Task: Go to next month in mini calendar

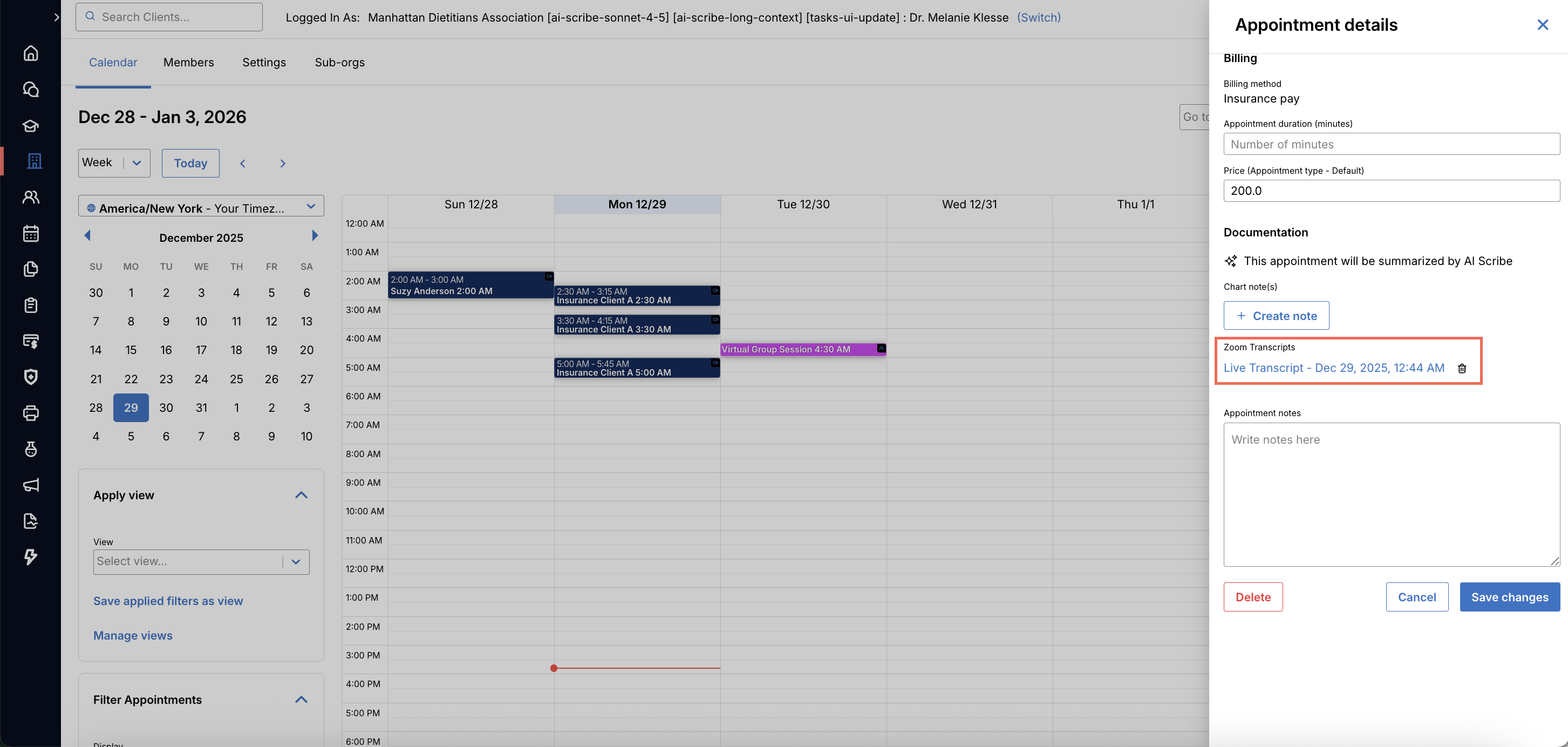Action: click(315, 236)
